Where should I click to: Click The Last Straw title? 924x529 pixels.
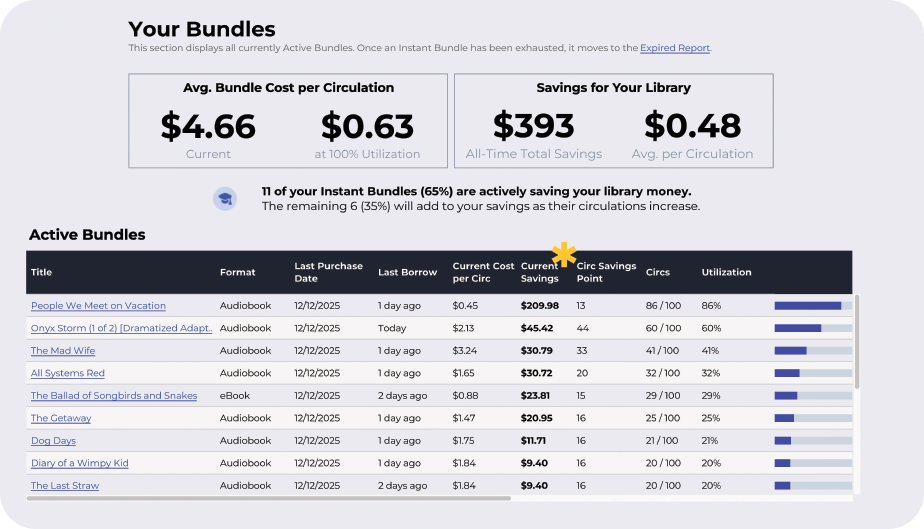coord(64,486)
